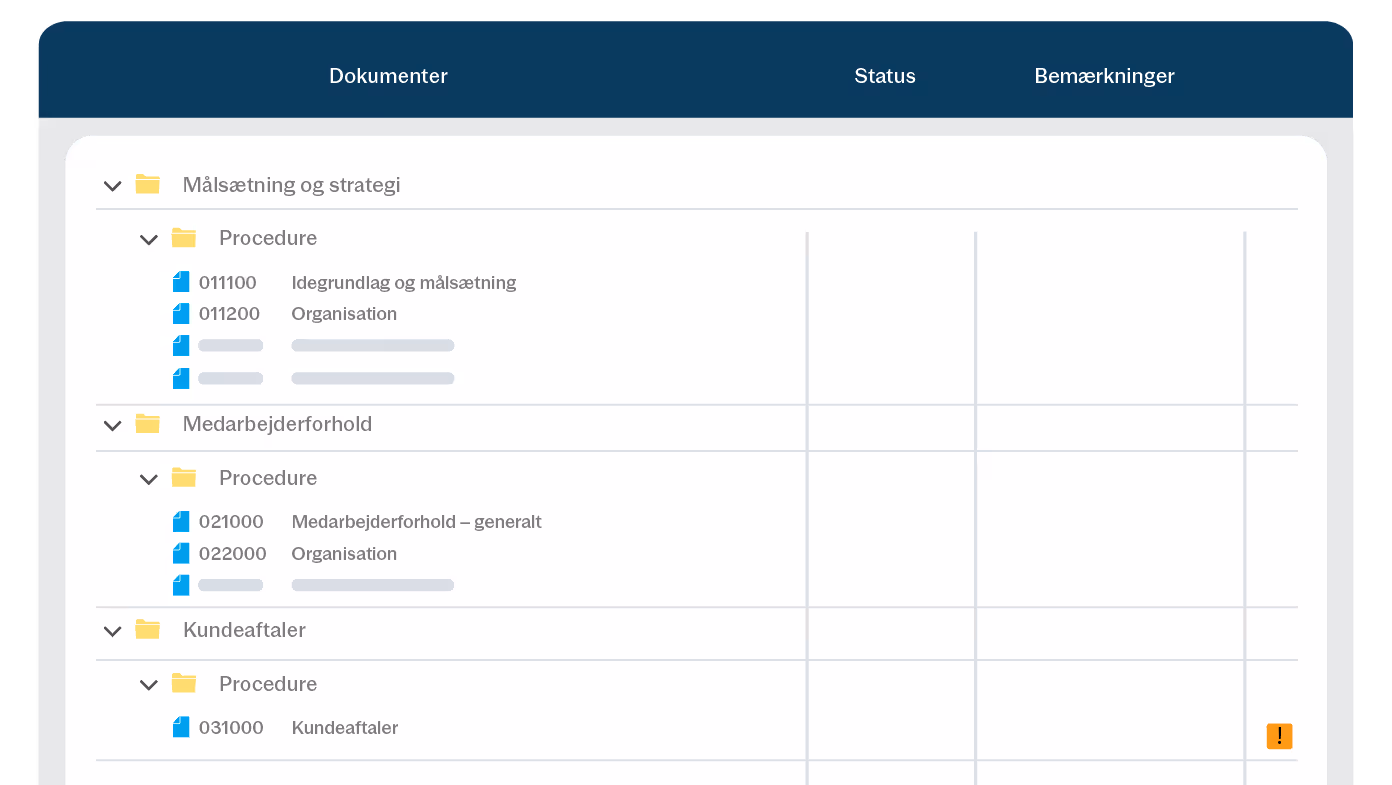The width and height of the screenshot is (1392, 785).
Task: Click document number 011100
Action: pyautogui.click(x=228, y=283)
